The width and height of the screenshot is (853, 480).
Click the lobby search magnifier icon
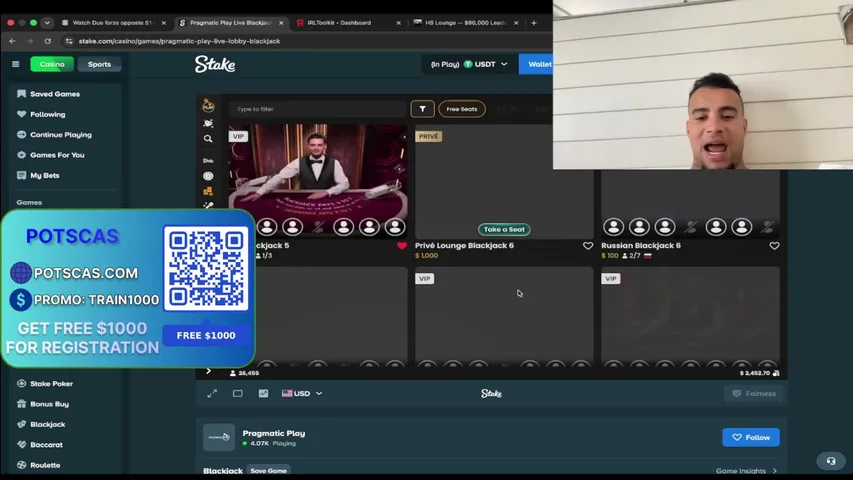(x=208, y=139)
